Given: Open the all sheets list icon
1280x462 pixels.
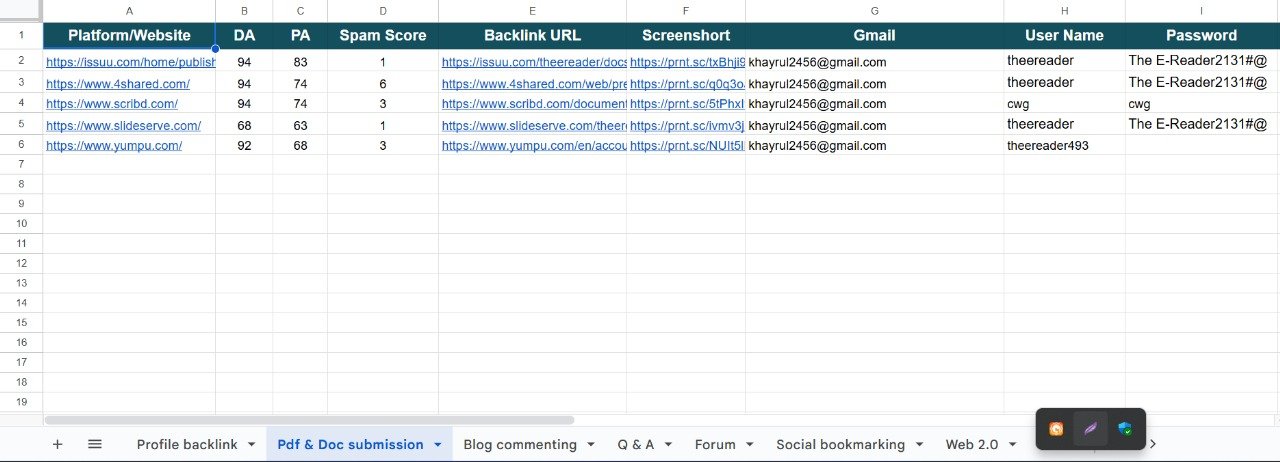Looking at the screenshot, I should tap(95, 444).
